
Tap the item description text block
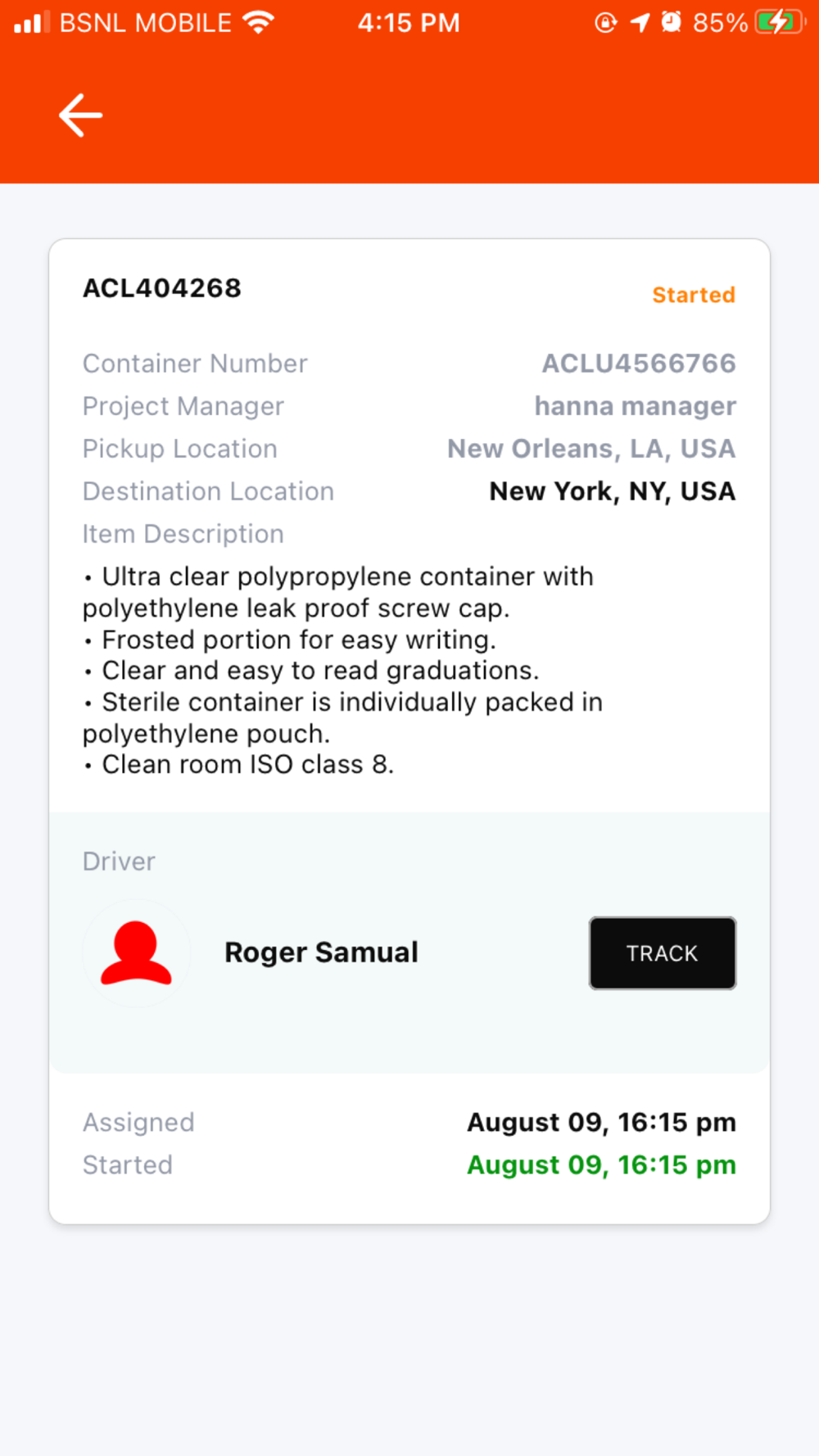point(343,671)
